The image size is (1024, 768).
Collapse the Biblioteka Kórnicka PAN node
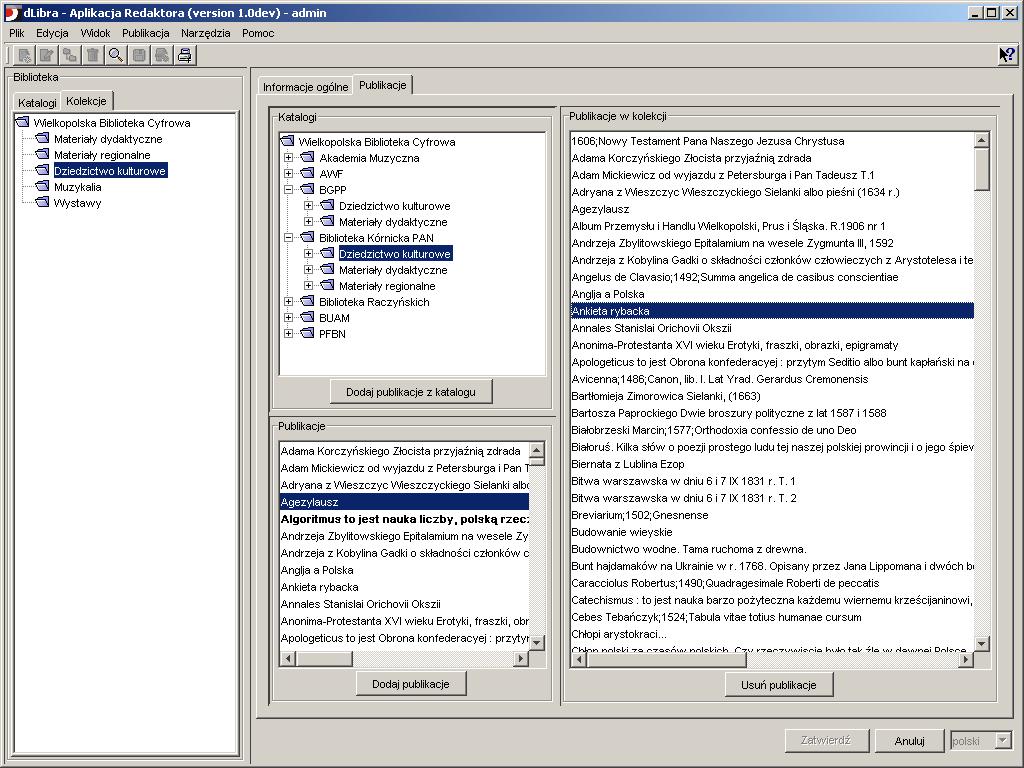pos(289,238)
